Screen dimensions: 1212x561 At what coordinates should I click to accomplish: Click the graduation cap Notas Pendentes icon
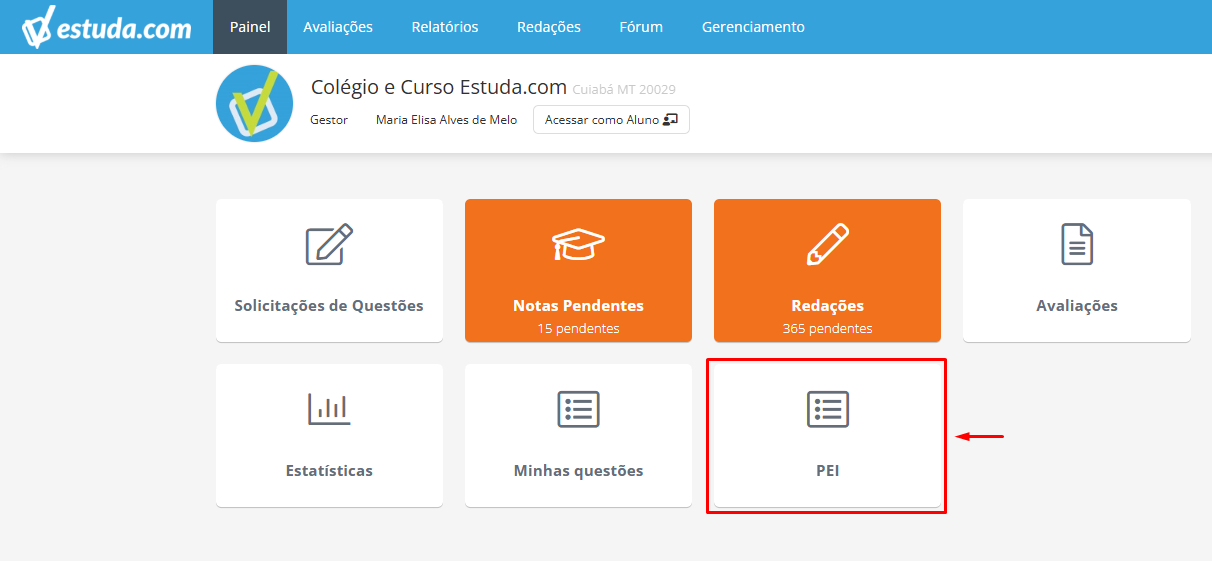click(578, 244)
